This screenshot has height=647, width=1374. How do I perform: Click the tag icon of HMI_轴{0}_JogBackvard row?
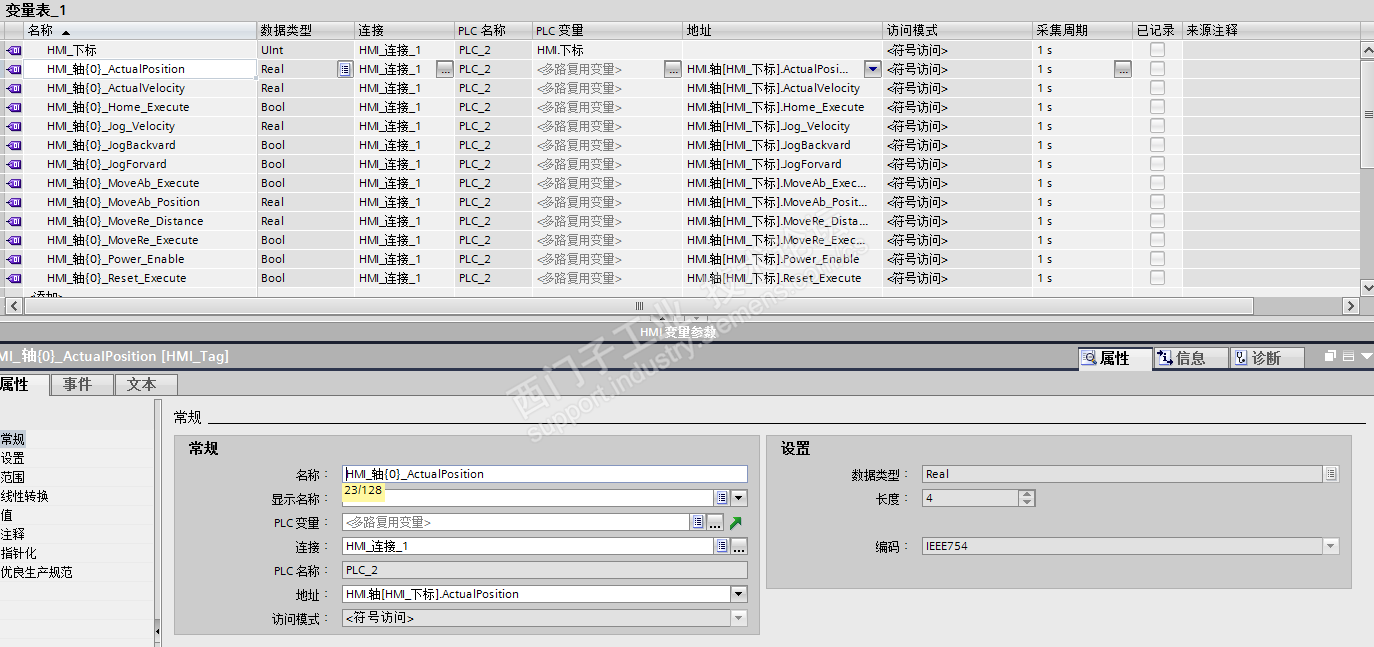click(13, 145)
